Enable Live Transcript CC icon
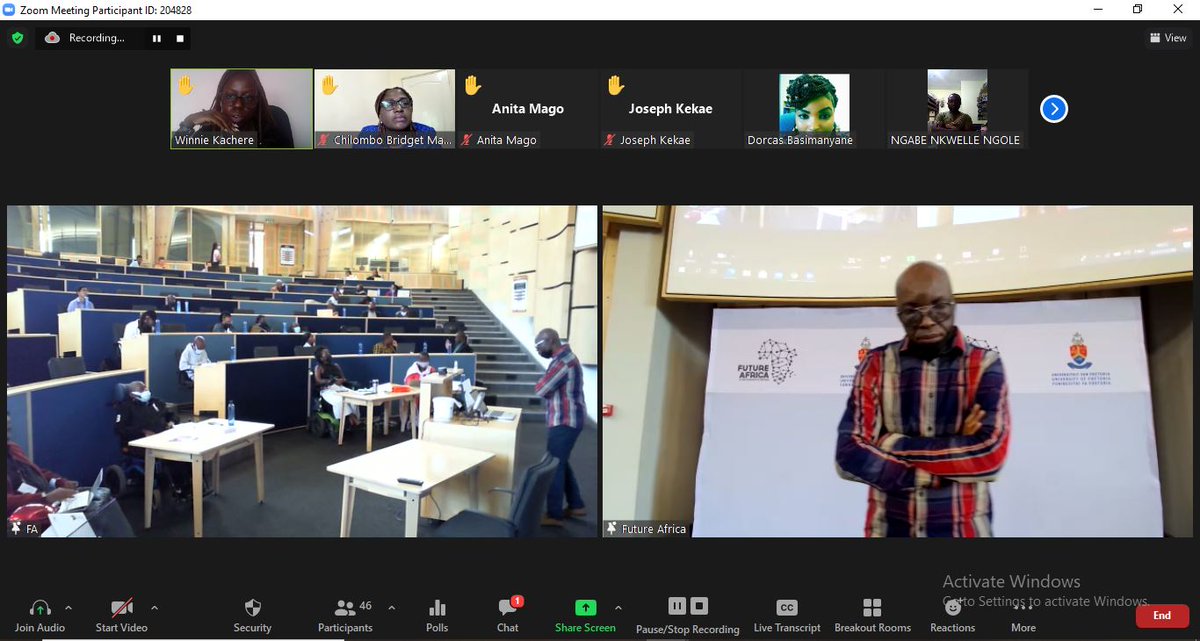 787,607
